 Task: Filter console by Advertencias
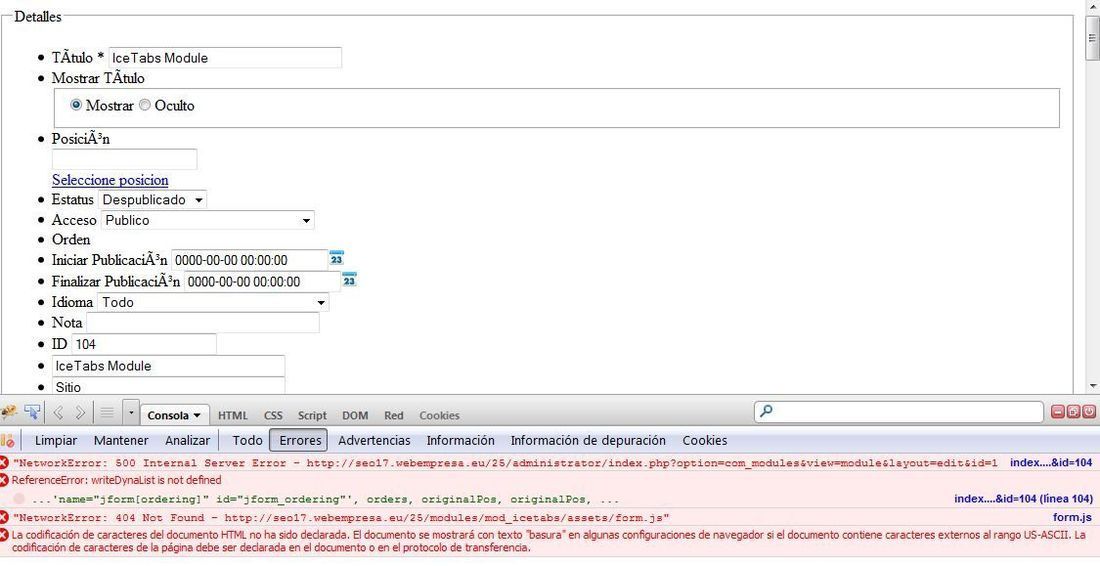(x=374, y=440)
